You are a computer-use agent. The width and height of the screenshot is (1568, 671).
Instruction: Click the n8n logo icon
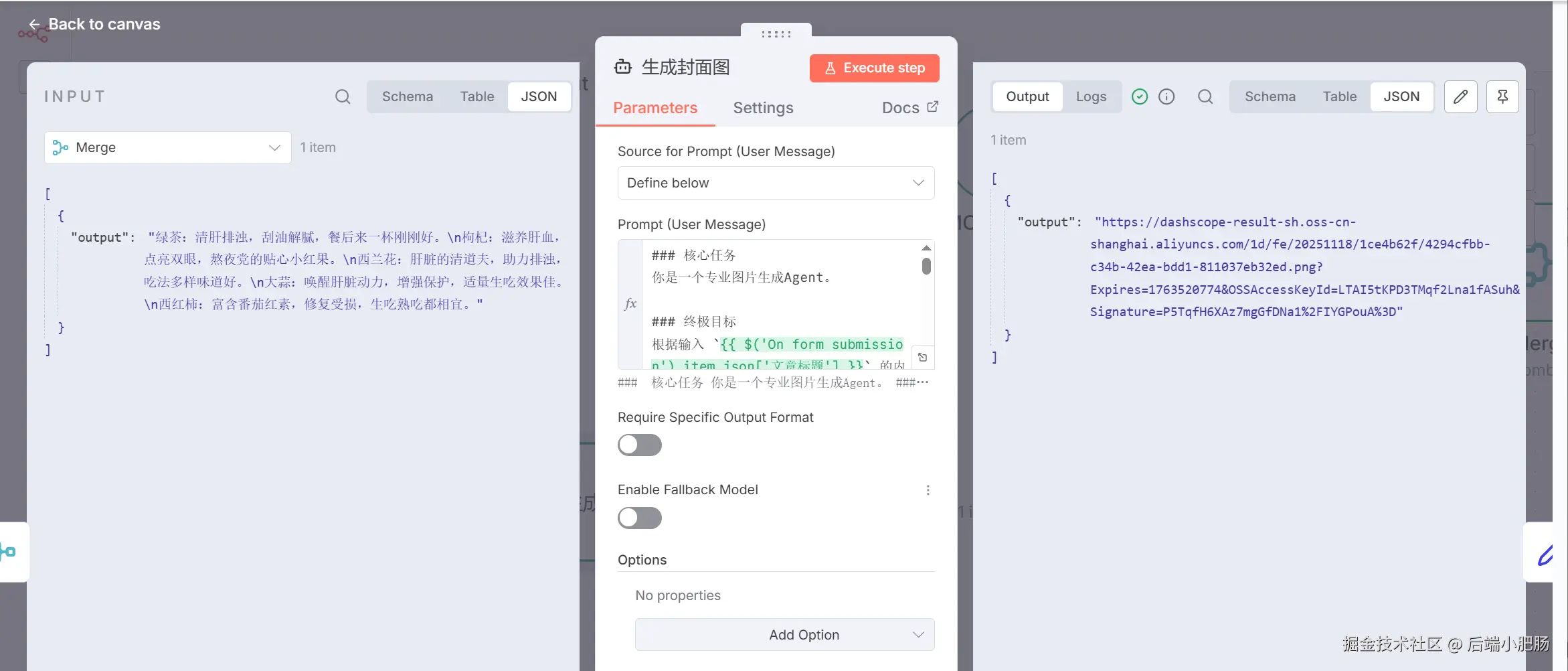click(x=33, y=33)
